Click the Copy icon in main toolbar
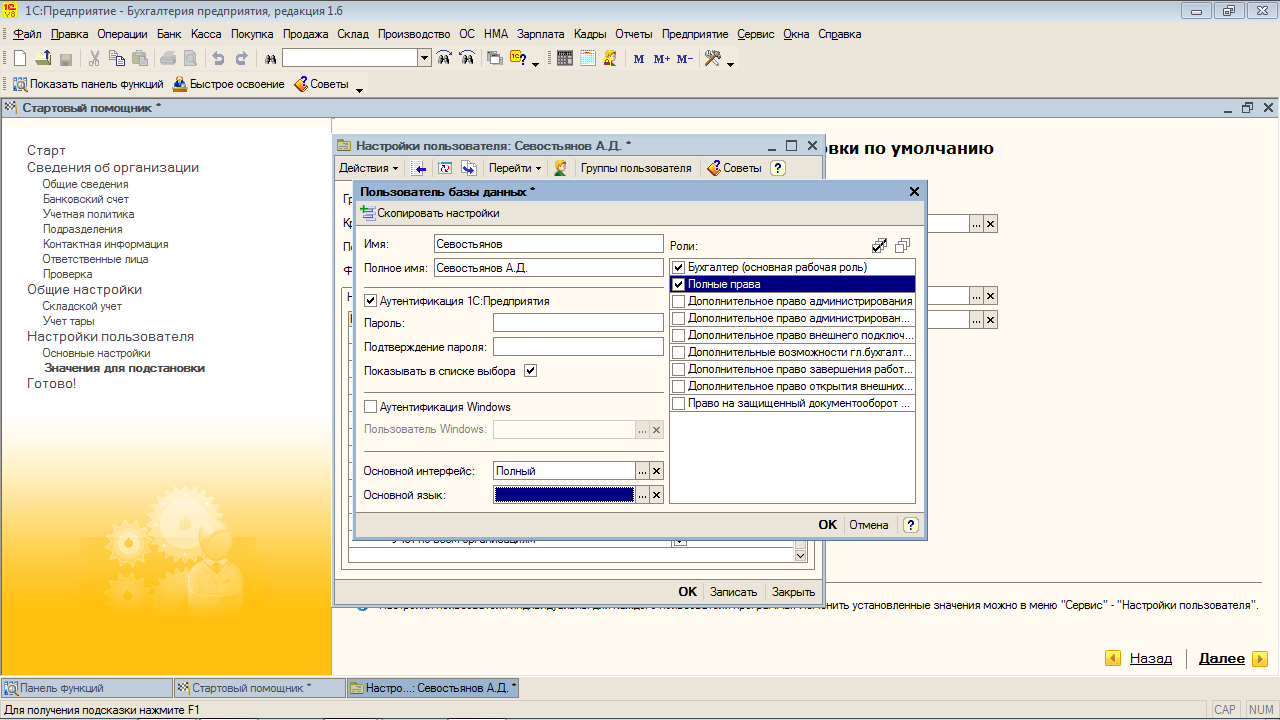This screenshot has width=1280, height=720. point(117,59)
